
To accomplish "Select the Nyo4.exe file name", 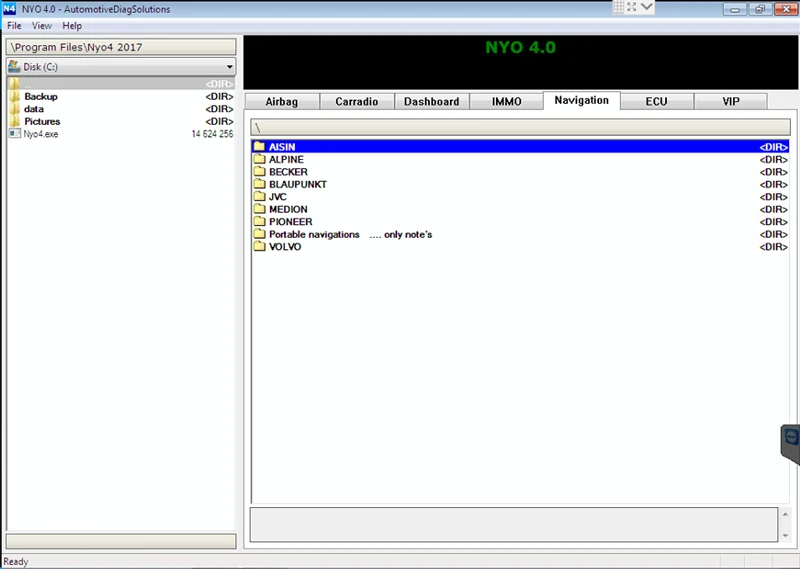I will click(x=41, y=134).
